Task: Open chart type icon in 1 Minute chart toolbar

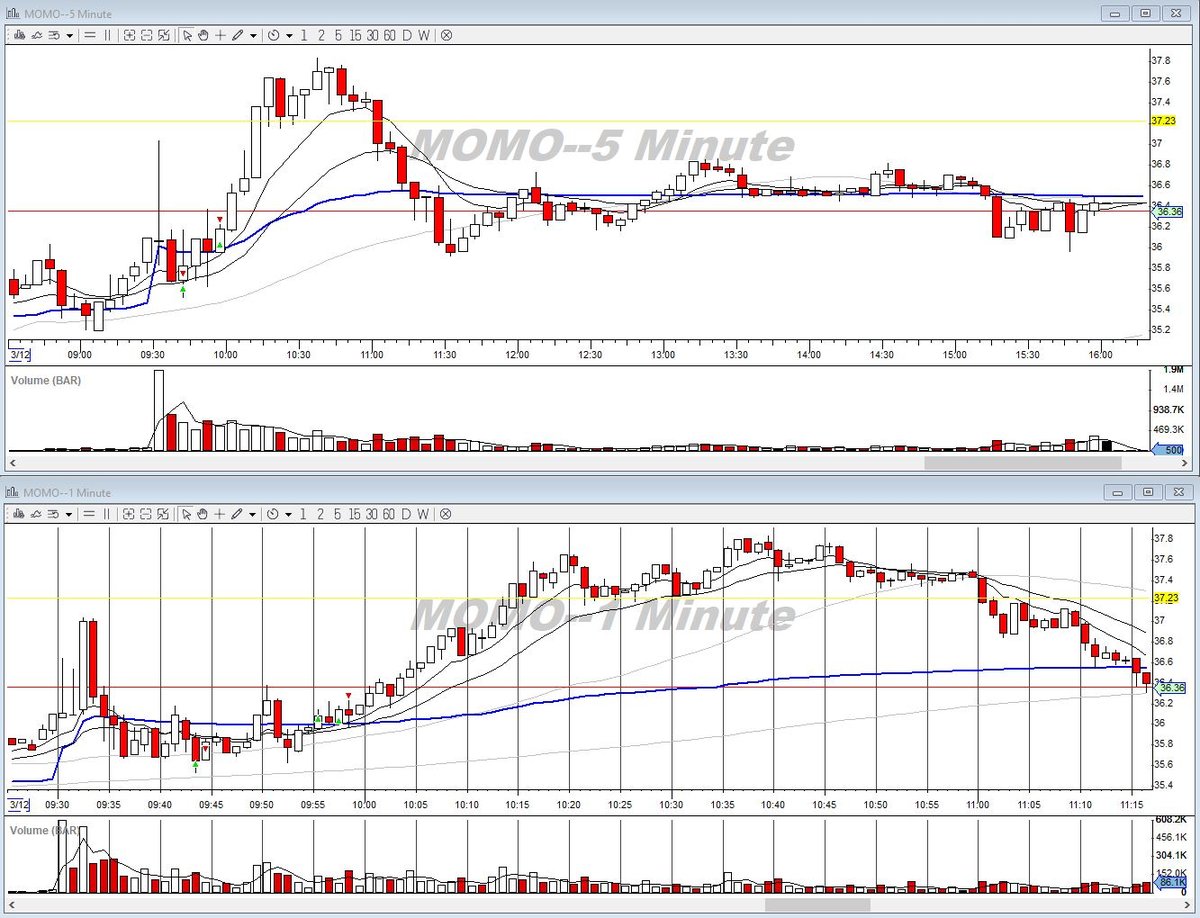Action: click(17, 513)
